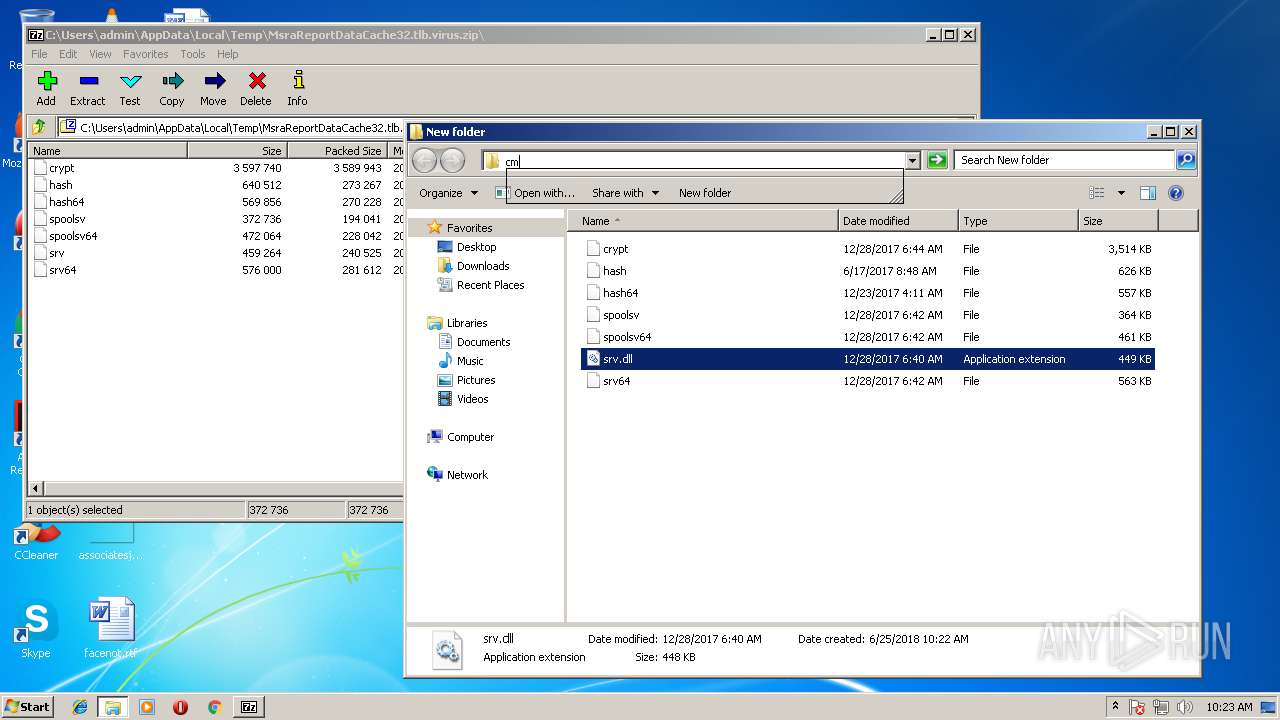Click 7-Zip horizontal scrollbar left arrow
The height and width of the screenshot is (720, 1280).
click(37, 489)
